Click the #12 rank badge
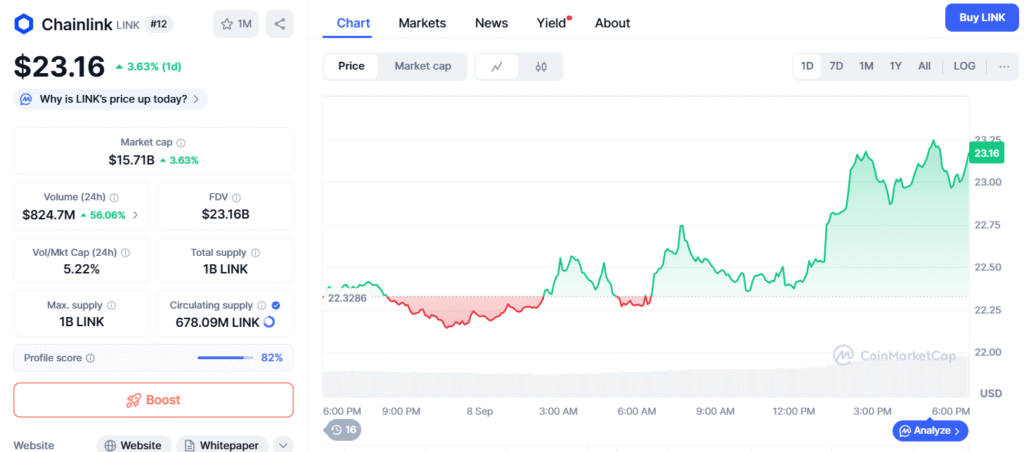The height and width of the screenshot is (452, 1024). click(158, 24)
